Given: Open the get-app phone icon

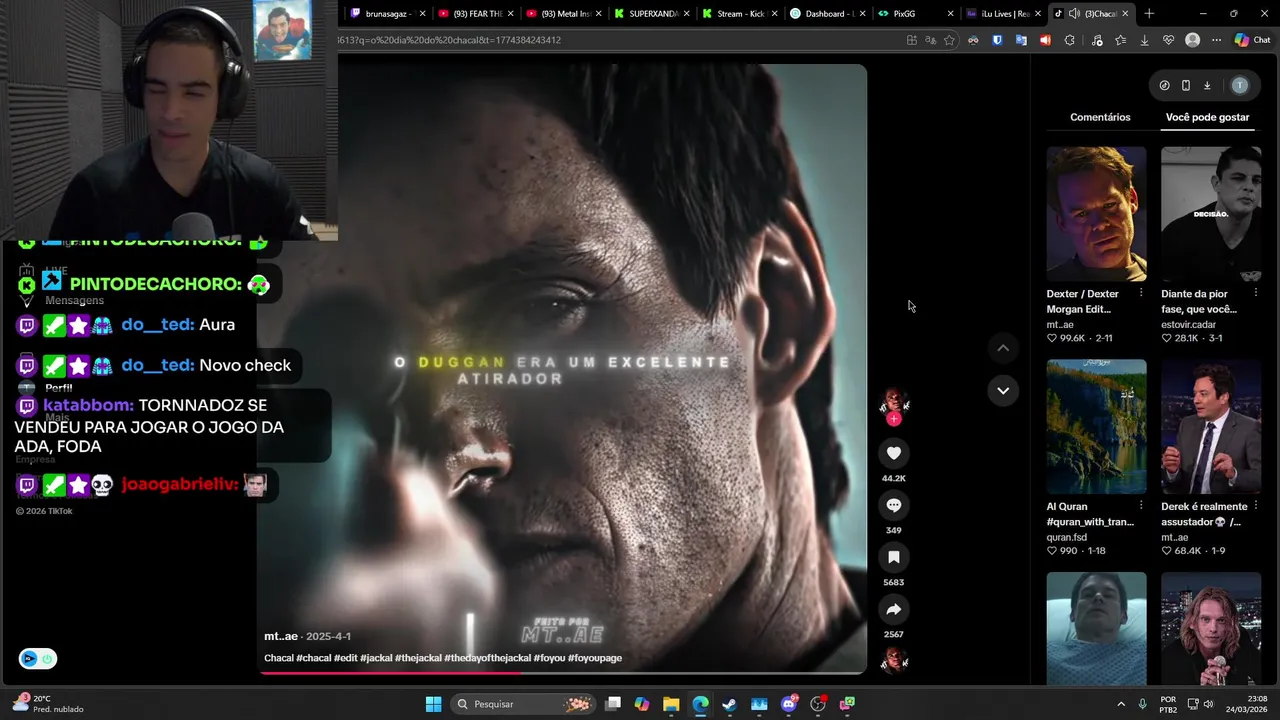Looking at the screenshot, I should click(x=1186, y=85).
